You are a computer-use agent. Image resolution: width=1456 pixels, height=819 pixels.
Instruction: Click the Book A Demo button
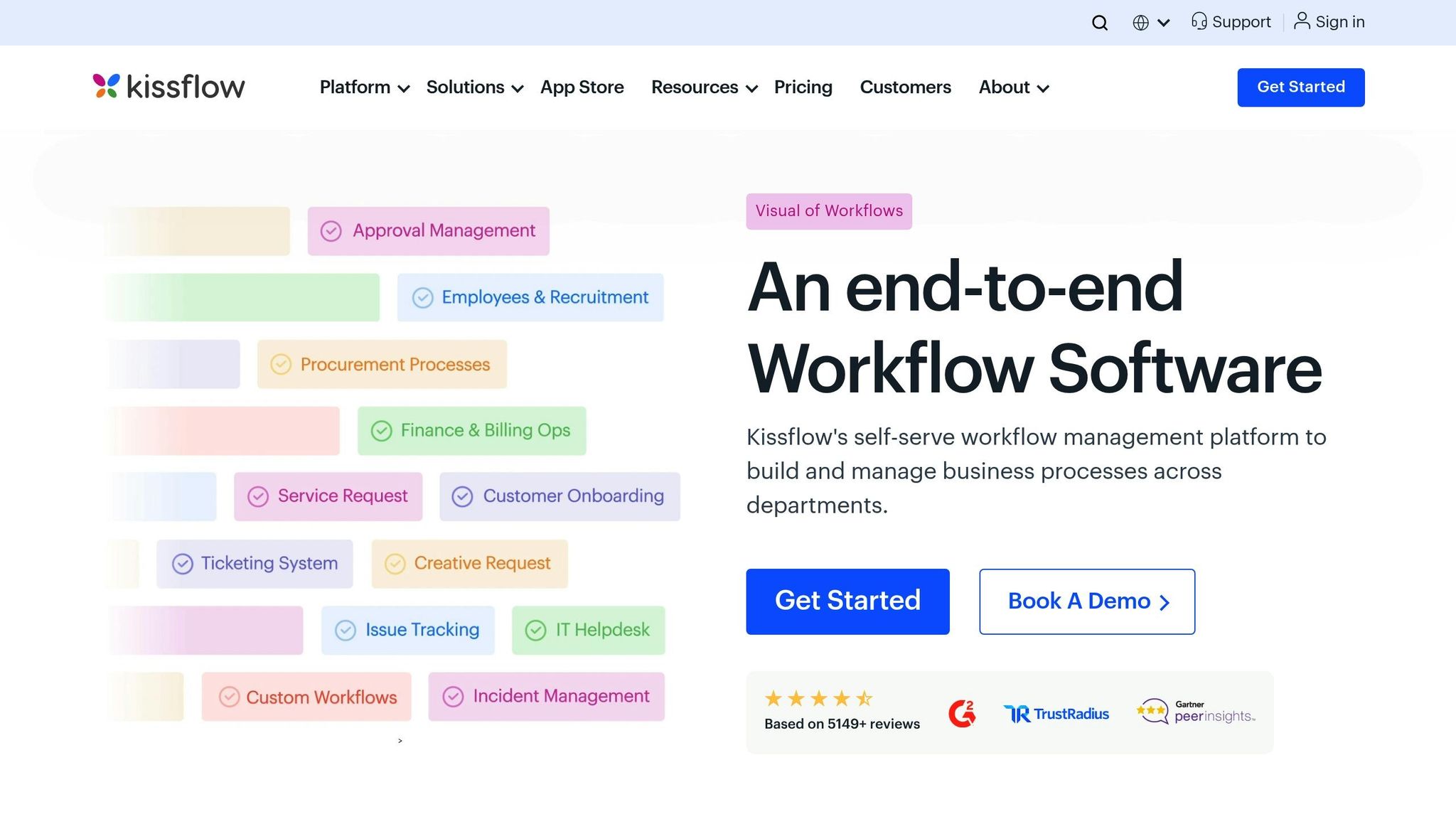[x=1086, y=601]
